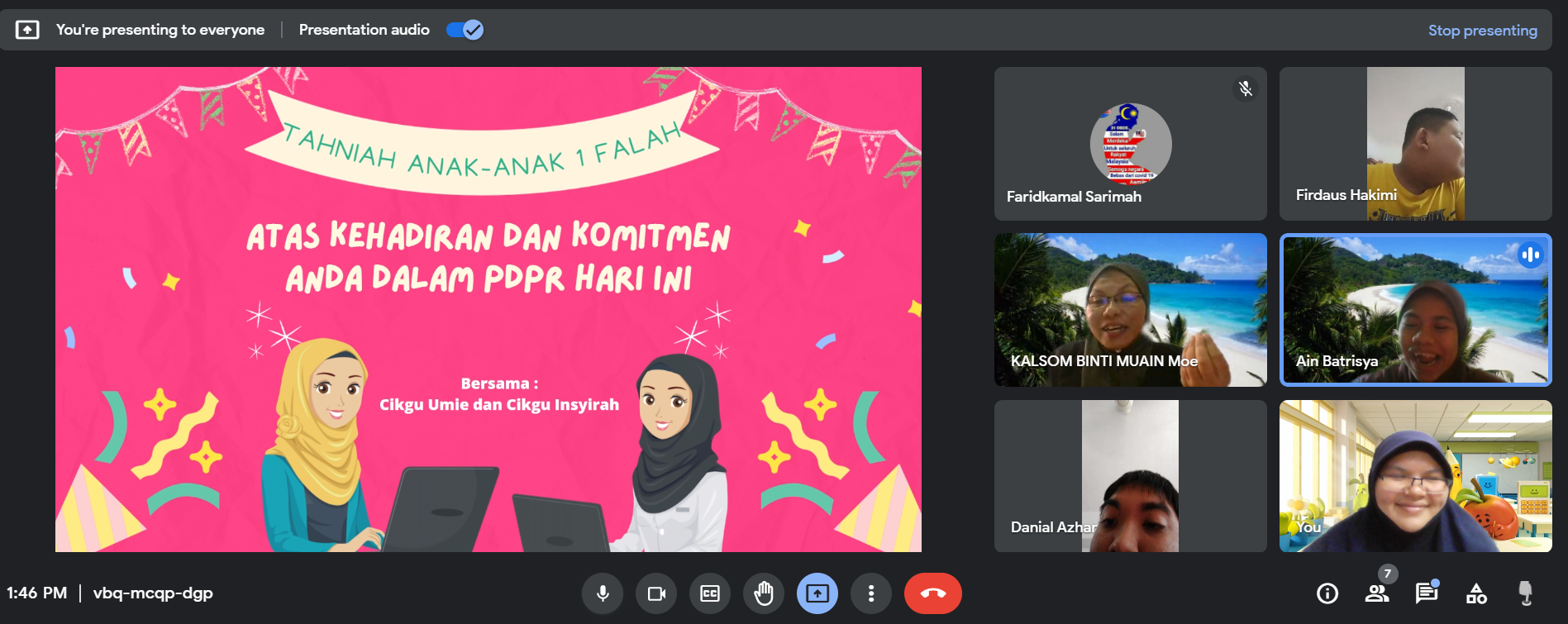Click the shared presentation slide
Screen dimensions: 1568x624
(x=489, y=309)
